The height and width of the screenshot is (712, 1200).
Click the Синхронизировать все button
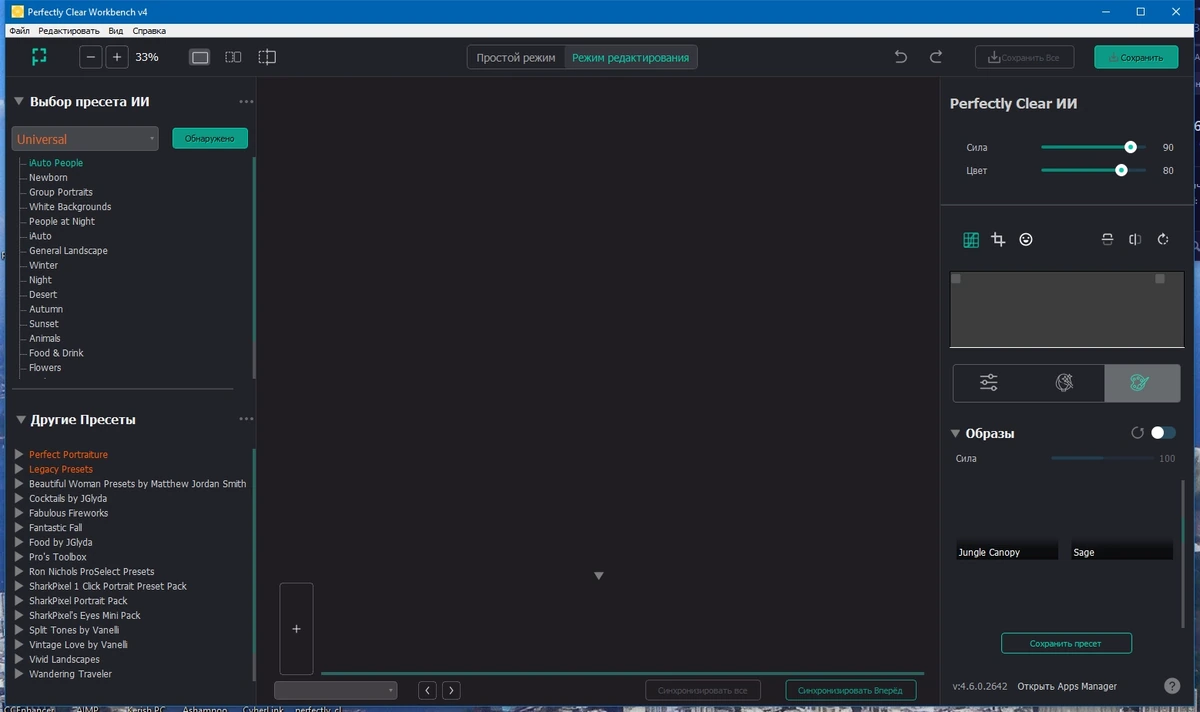pos(704,690)
